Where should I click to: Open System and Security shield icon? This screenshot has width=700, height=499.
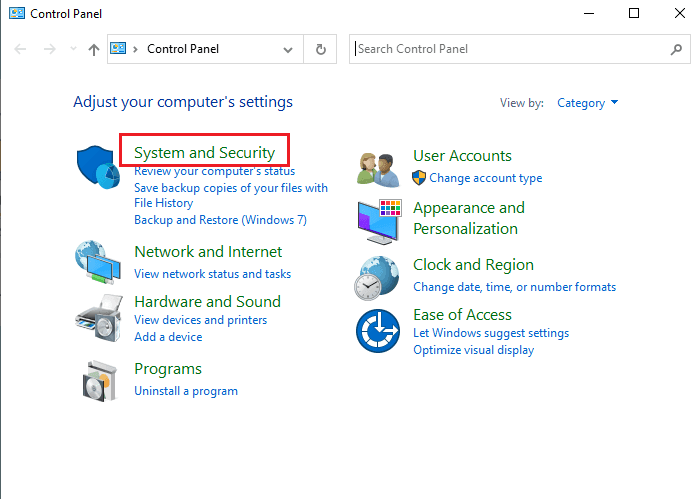(98, 167)
